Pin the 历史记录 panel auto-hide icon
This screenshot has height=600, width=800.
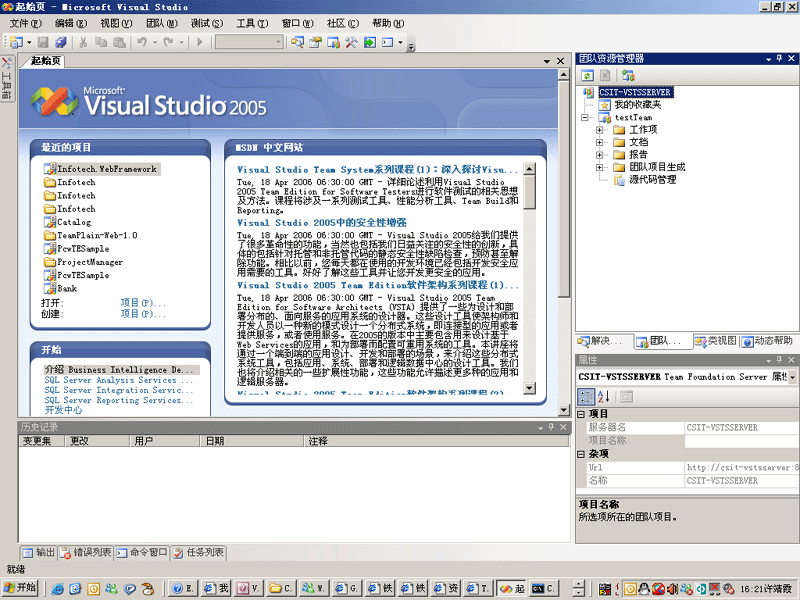point(552,427)
